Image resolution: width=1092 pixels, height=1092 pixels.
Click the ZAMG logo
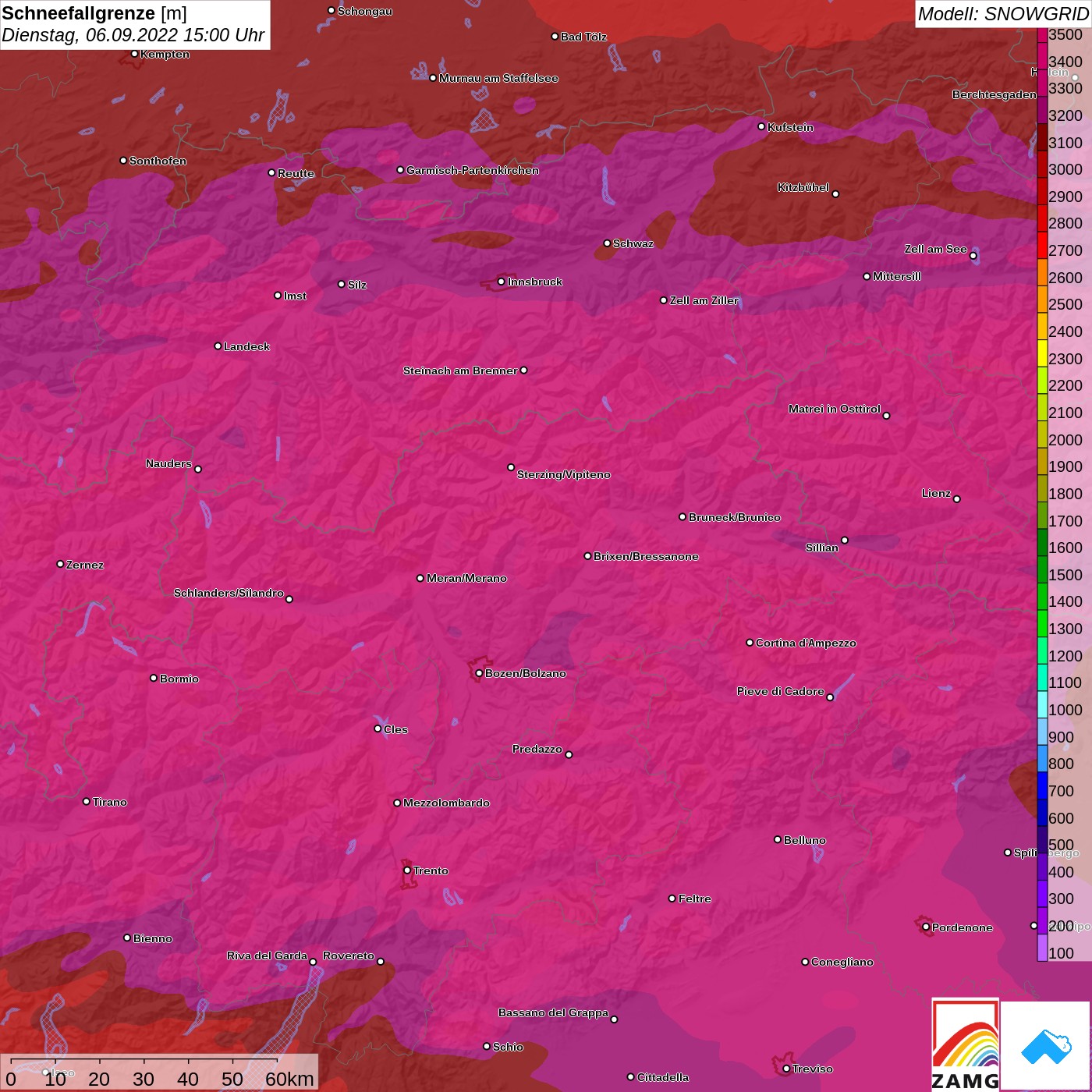pos(965,1045)
